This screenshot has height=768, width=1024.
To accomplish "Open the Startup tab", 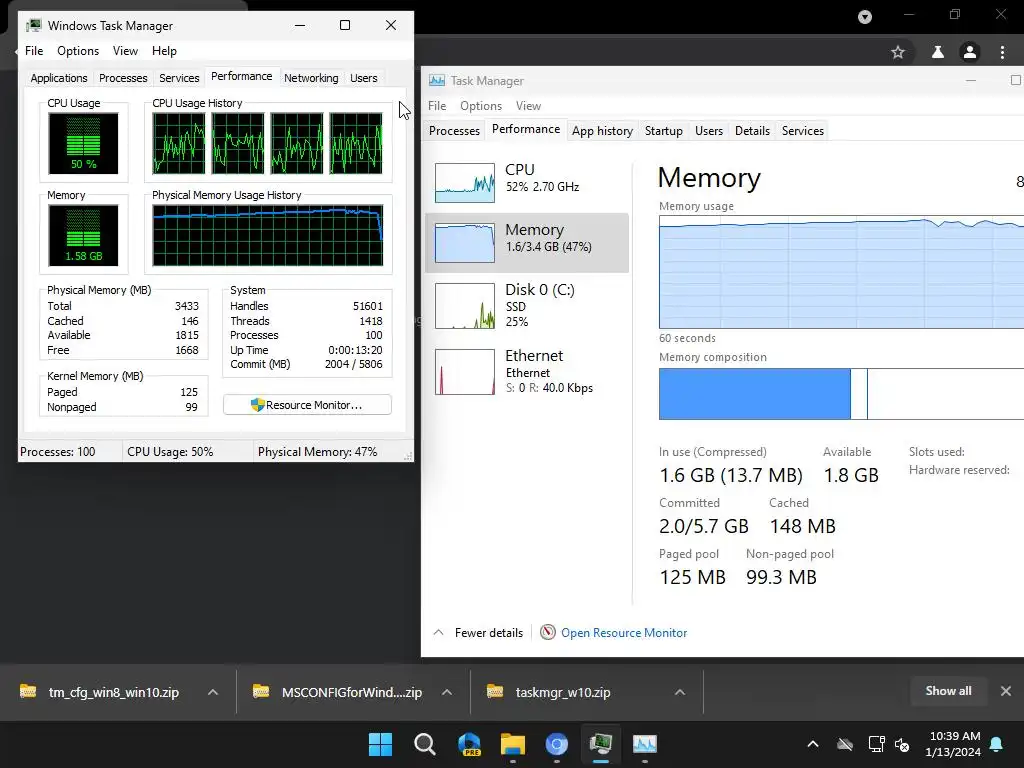I will tap(664, 131).
